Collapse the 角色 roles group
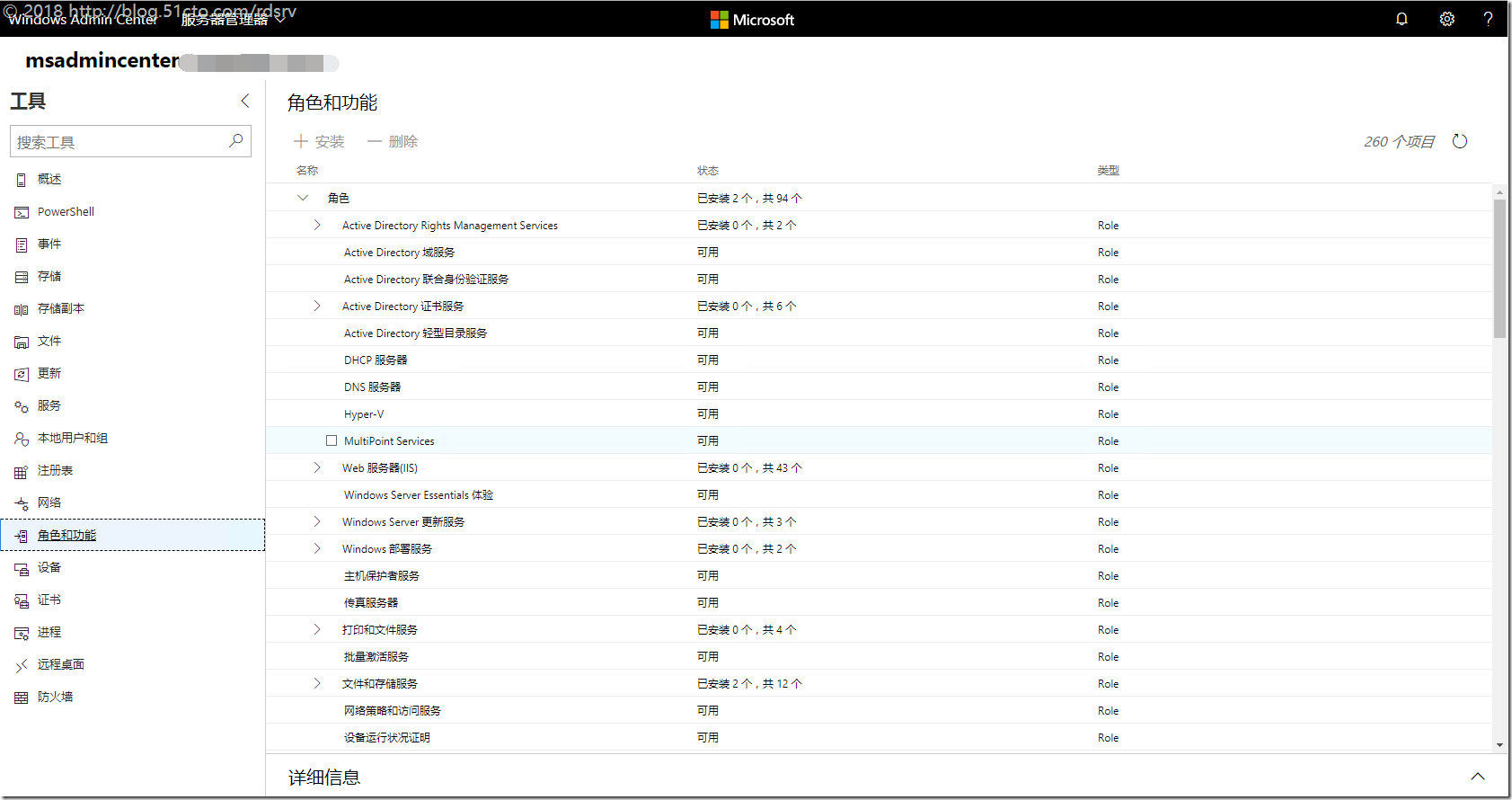The width and height of the screenshot is (1512, 800). [303, 198]
